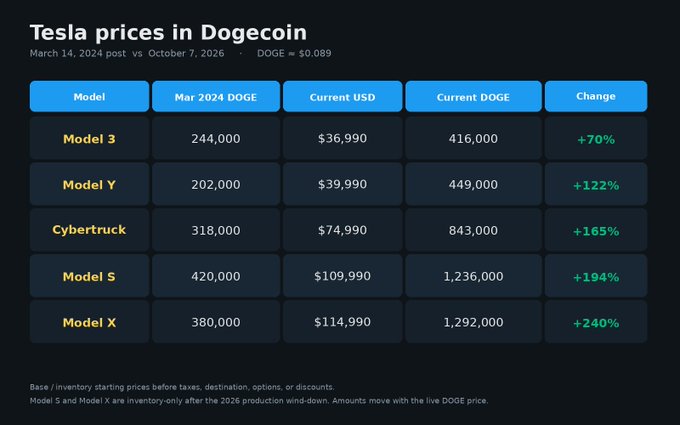Click the +165% Cybertruck change cell
Screen dimensions: 680x425
point(596,230)
